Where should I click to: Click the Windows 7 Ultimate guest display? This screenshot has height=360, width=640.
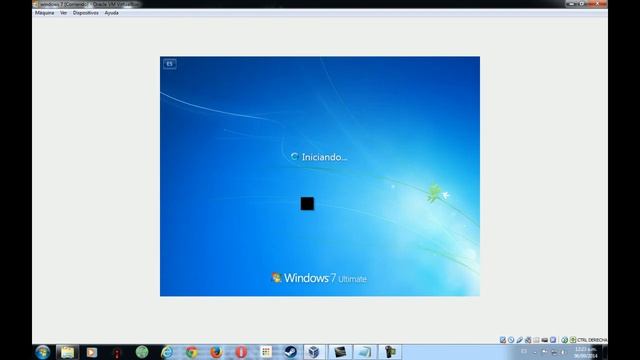click(320, 176)
